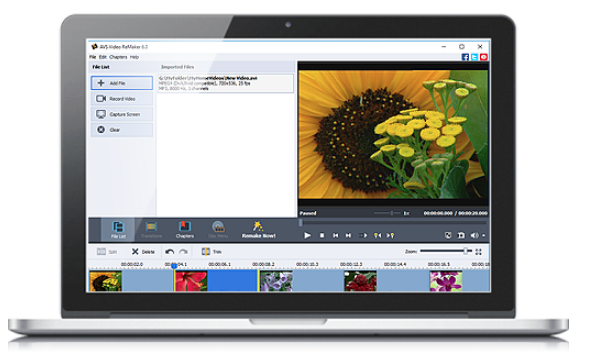The height and width of the screenshot is (364, 592).
Task: Select the sunflower clip thumbnail on timeline
Action: (x=106, y=281)
